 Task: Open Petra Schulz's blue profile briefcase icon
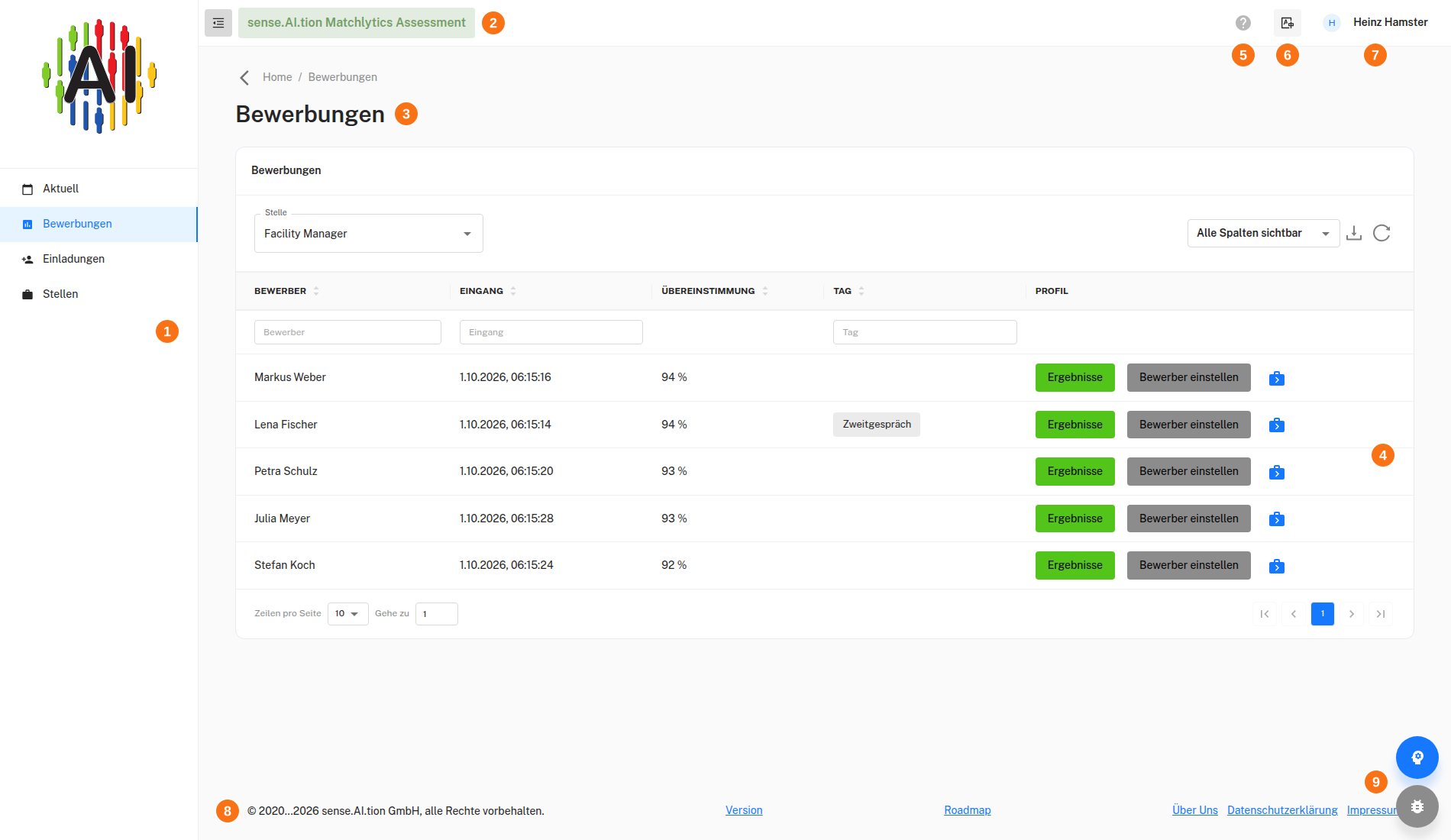tap(1277, 472)
